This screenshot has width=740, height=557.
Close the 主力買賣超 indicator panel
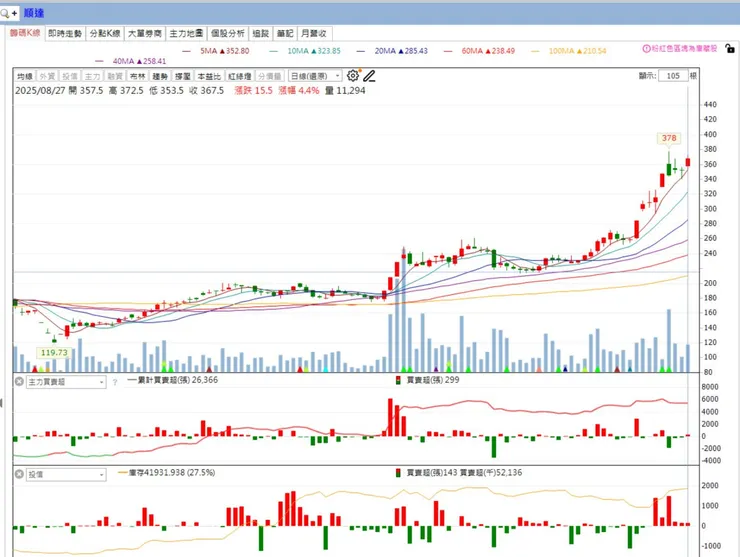pyautogui.click(x=19, y=381)
